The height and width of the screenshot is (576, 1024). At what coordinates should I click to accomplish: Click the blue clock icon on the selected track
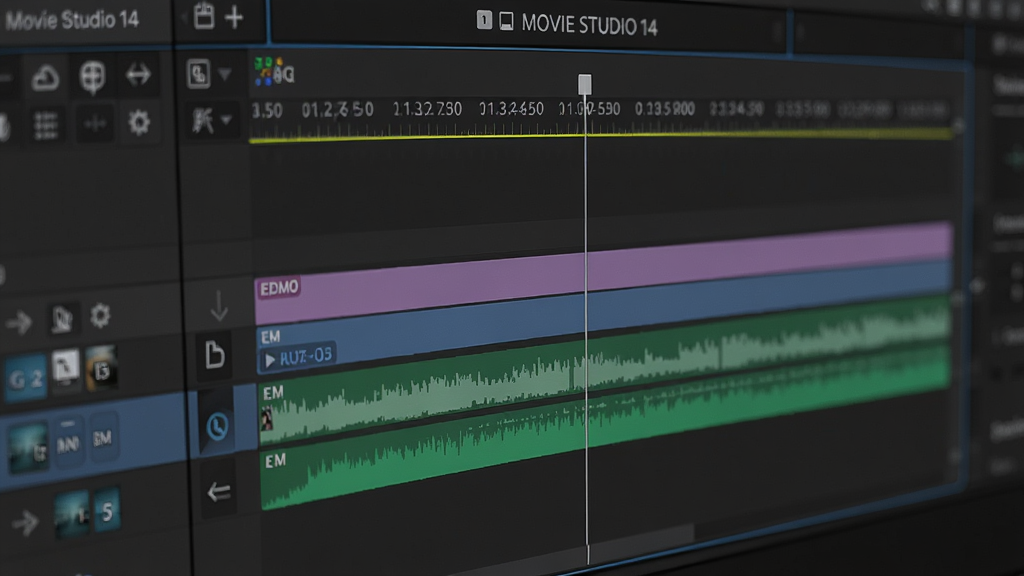coord(217,426)
